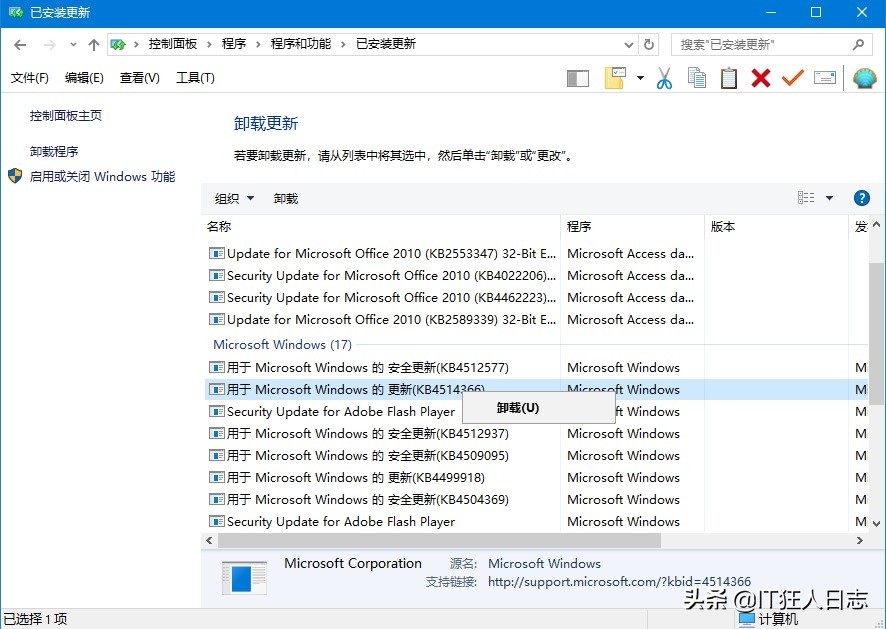
Task: Click the 程序和功能 breadcrumb
Action: pyautogui.click(x=301, y=44)
